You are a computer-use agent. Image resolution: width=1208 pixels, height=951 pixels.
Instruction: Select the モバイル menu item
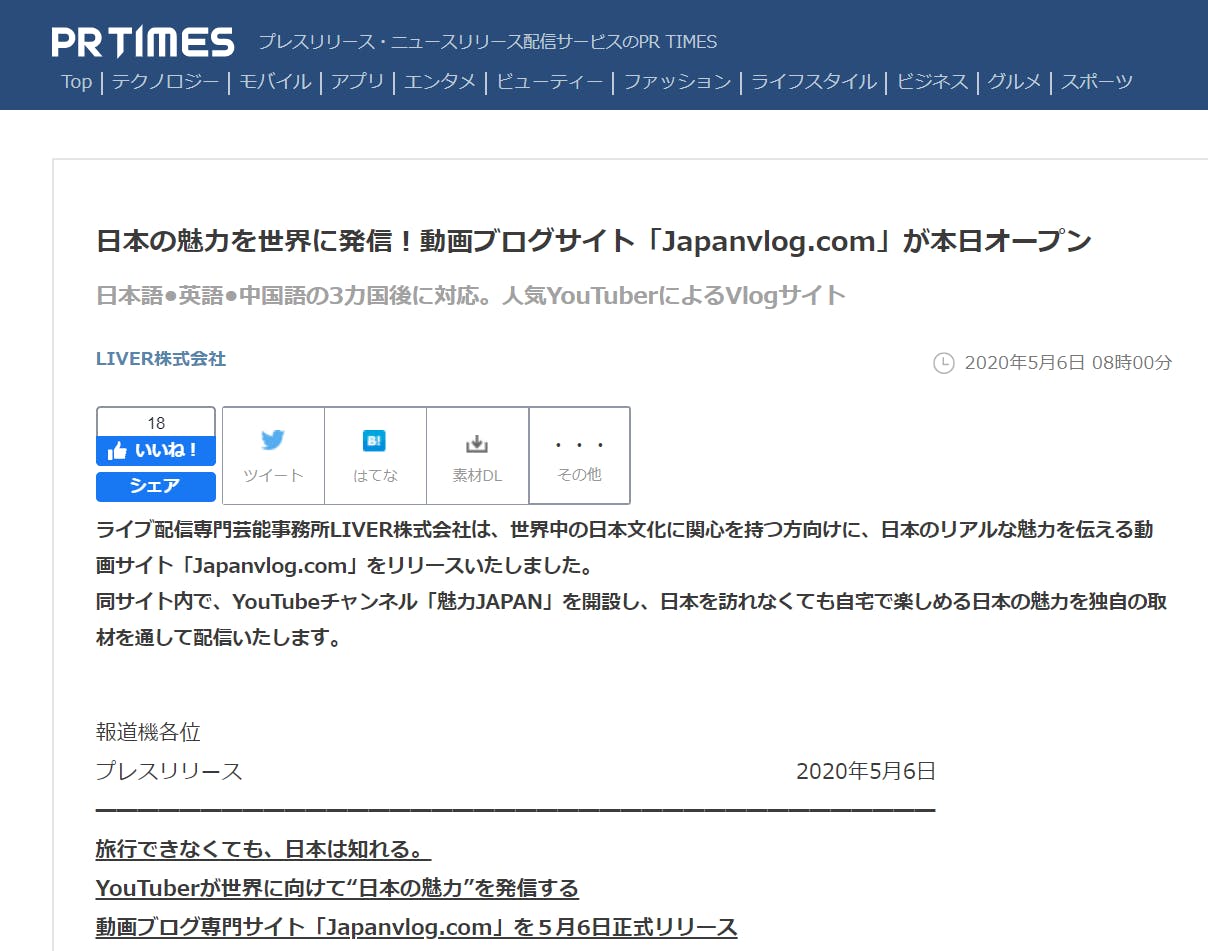(275, 82)
